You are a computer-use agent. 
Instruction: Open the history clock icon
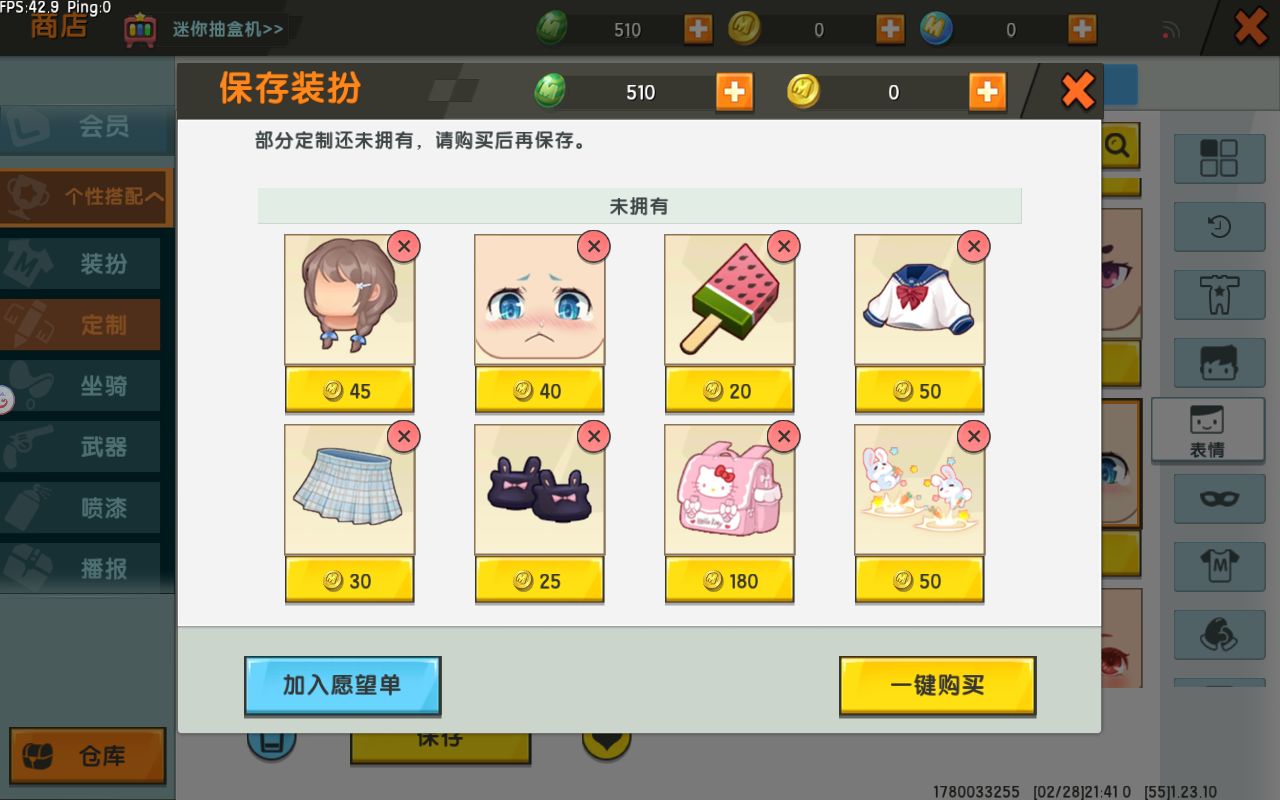click(x=1218, y=227)
